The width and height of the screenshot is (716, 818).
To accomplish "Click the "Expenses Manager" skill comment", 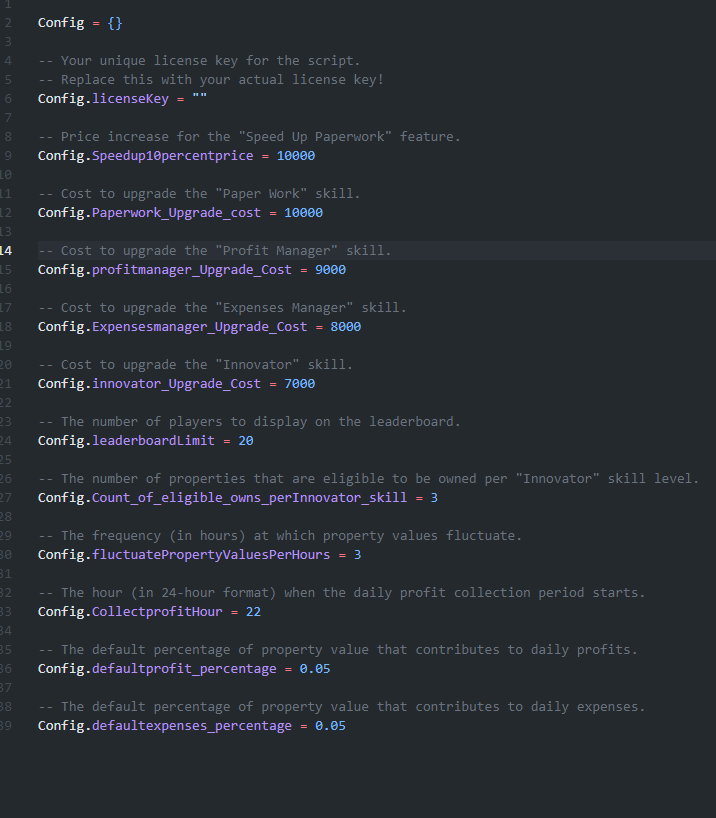I will [222, 307].
